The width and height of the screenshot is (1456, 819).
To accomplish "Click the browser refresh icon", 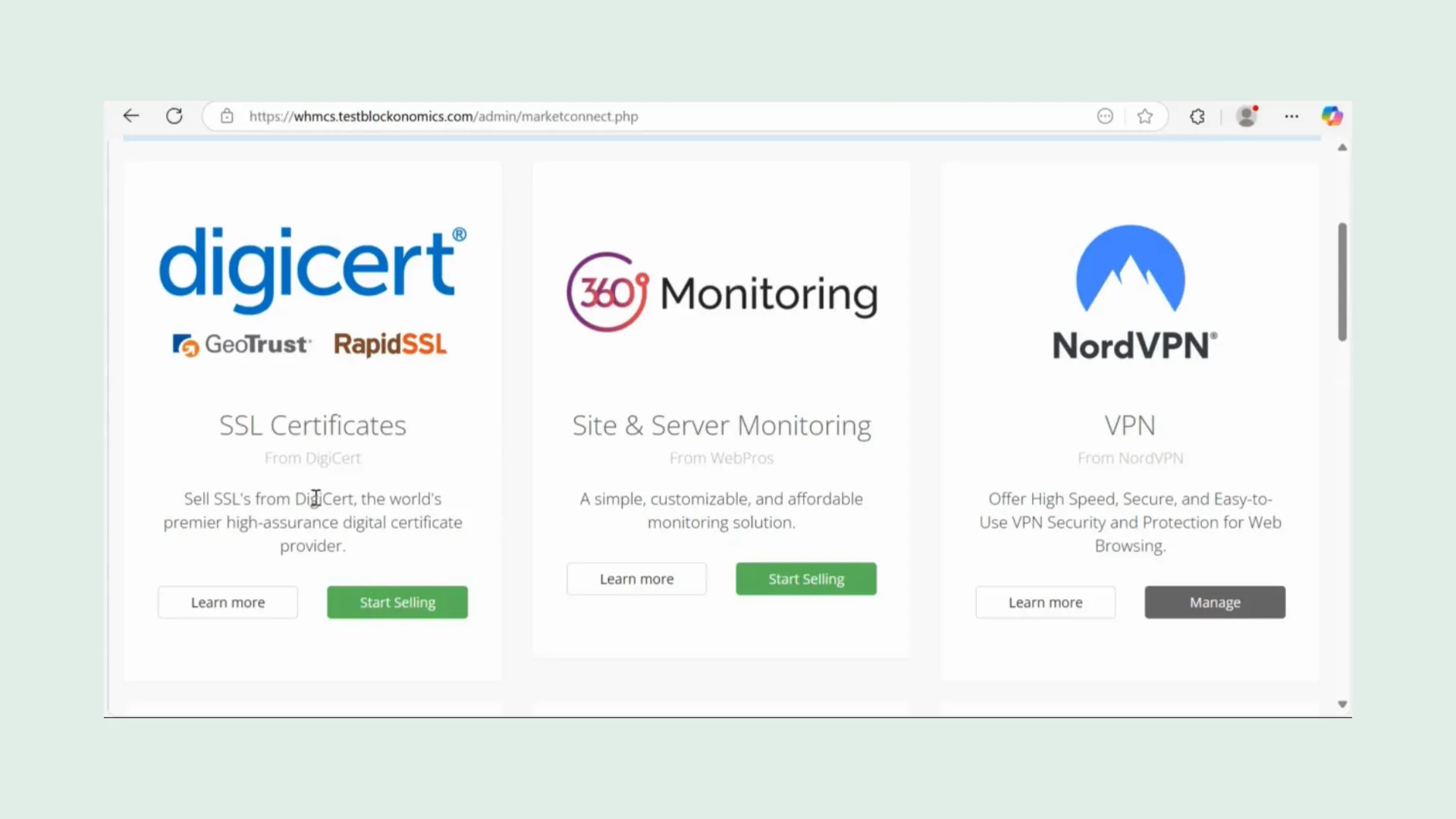I will pyautogui.click(x=173, y=116).
